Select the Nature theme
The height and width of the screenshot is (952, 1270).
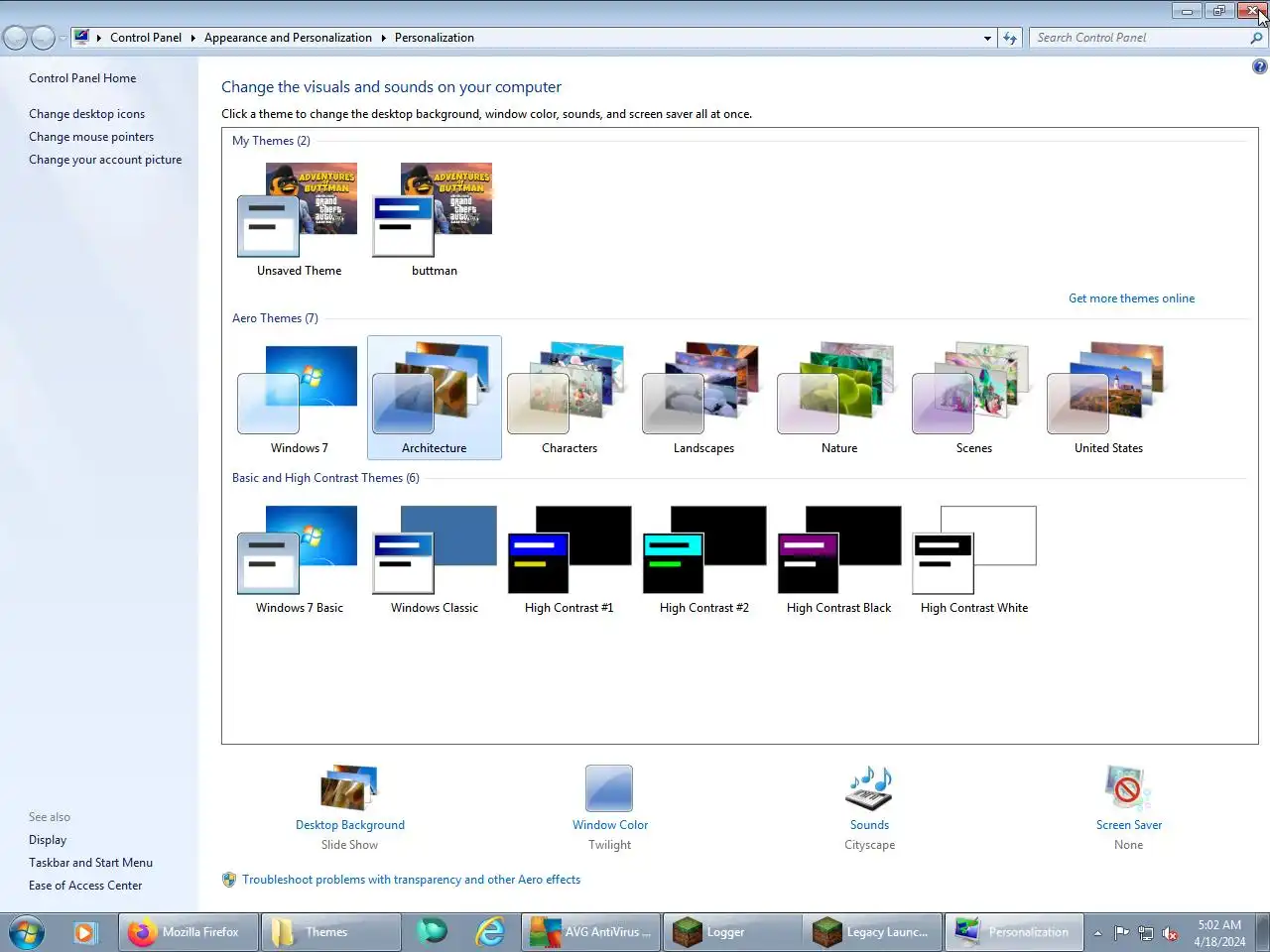[x=838, y=398]
